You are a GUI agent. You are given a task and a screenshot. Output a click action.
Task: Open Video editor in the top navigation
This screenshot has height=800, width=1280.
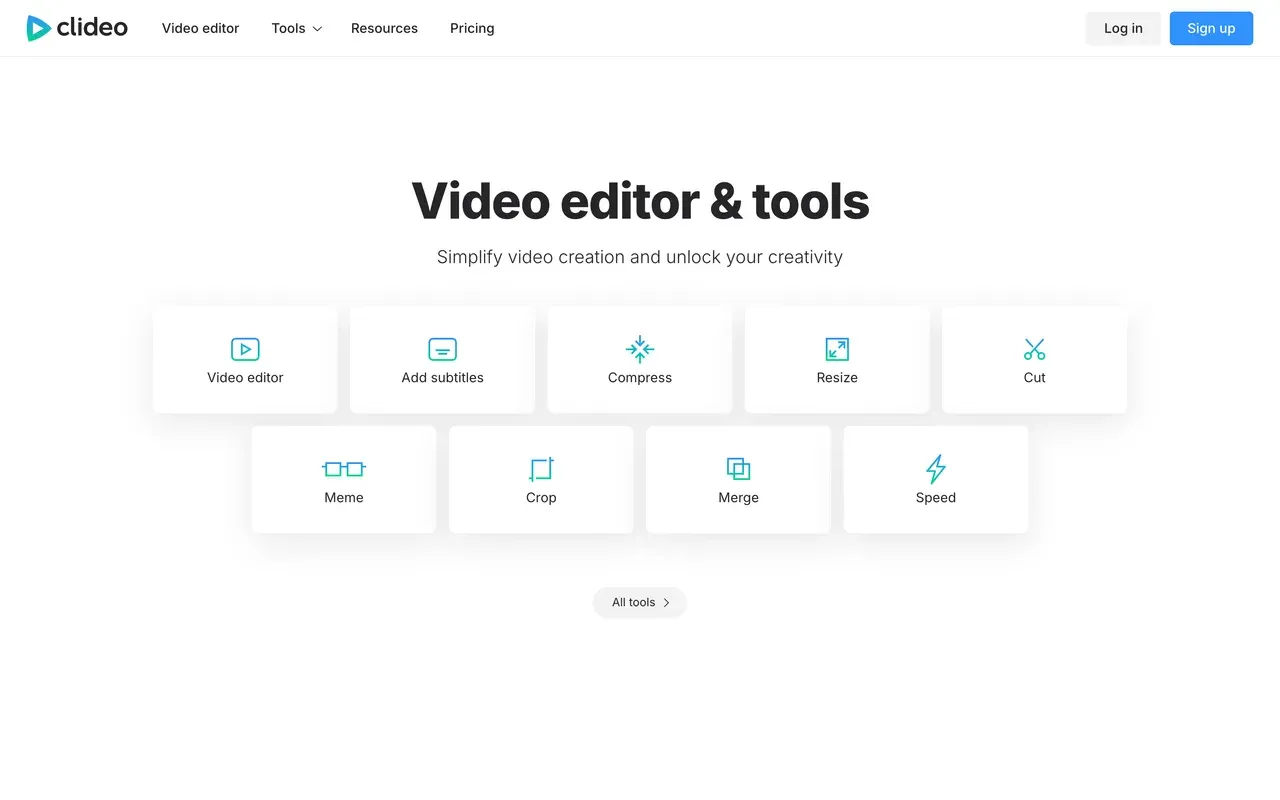coord(200,28)
